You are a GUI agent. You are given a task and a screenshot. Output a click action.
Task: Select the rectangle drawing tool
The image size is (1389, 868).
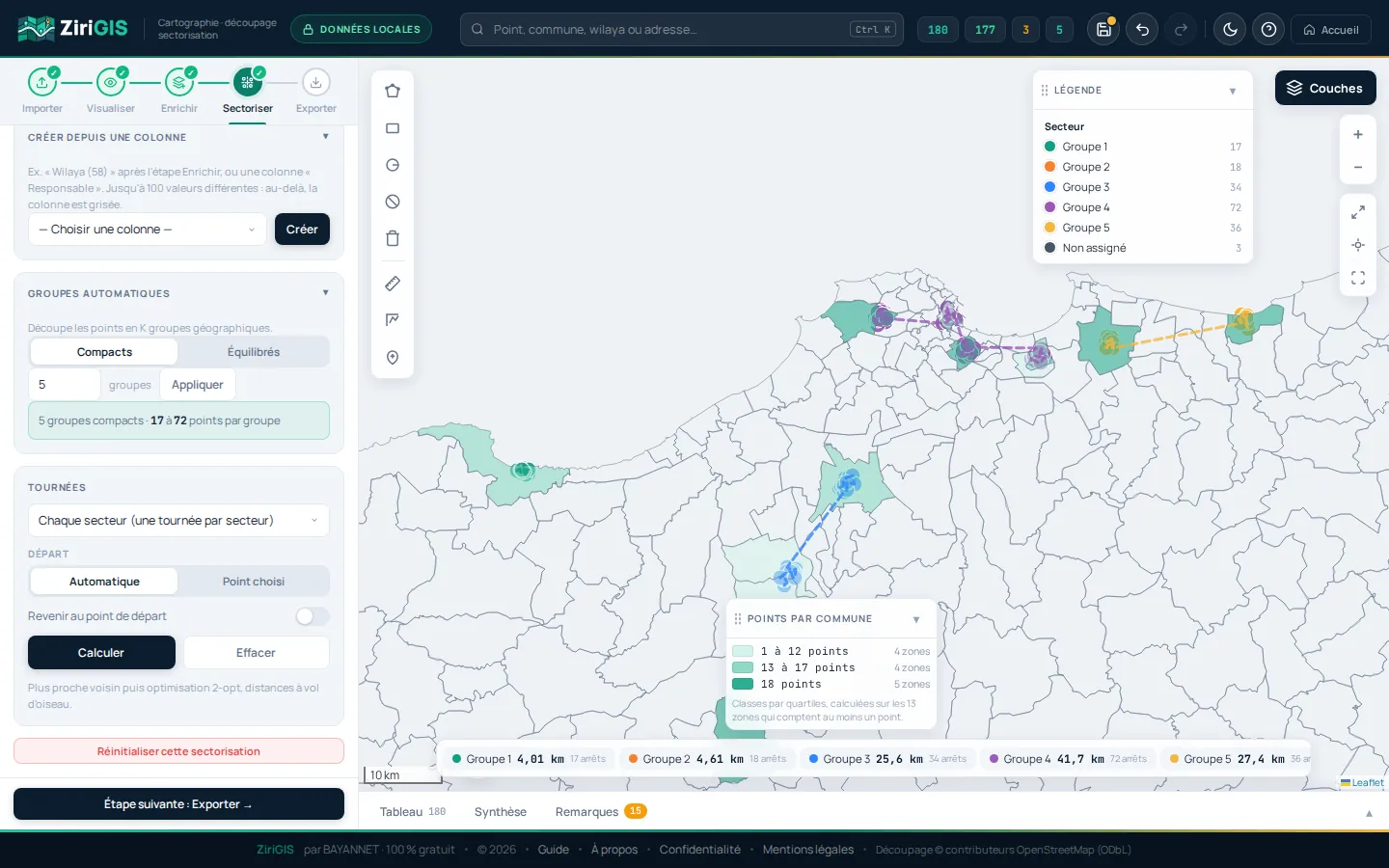pos(393,128)
